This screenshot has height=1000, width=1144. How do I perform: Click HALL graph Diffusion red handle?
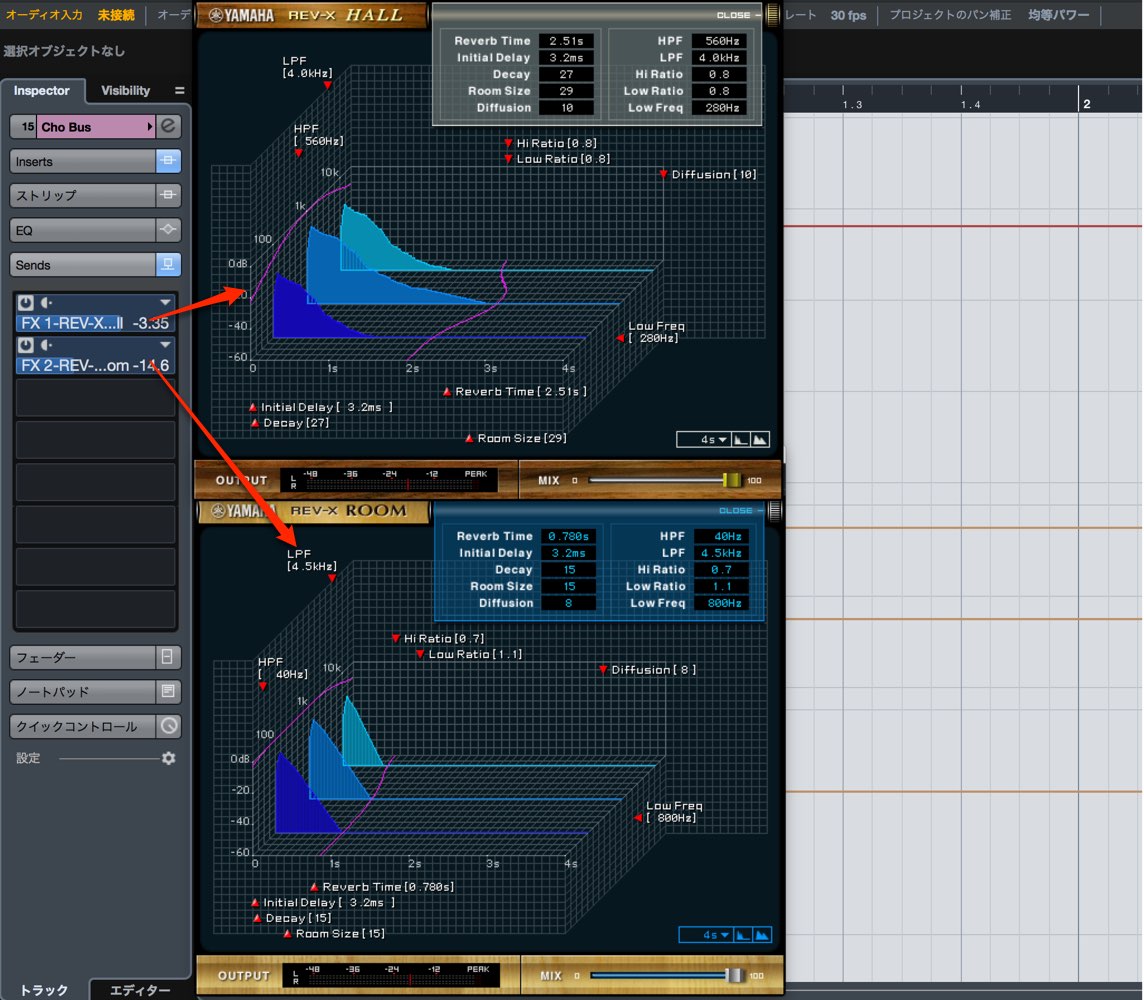click(662, 174)
